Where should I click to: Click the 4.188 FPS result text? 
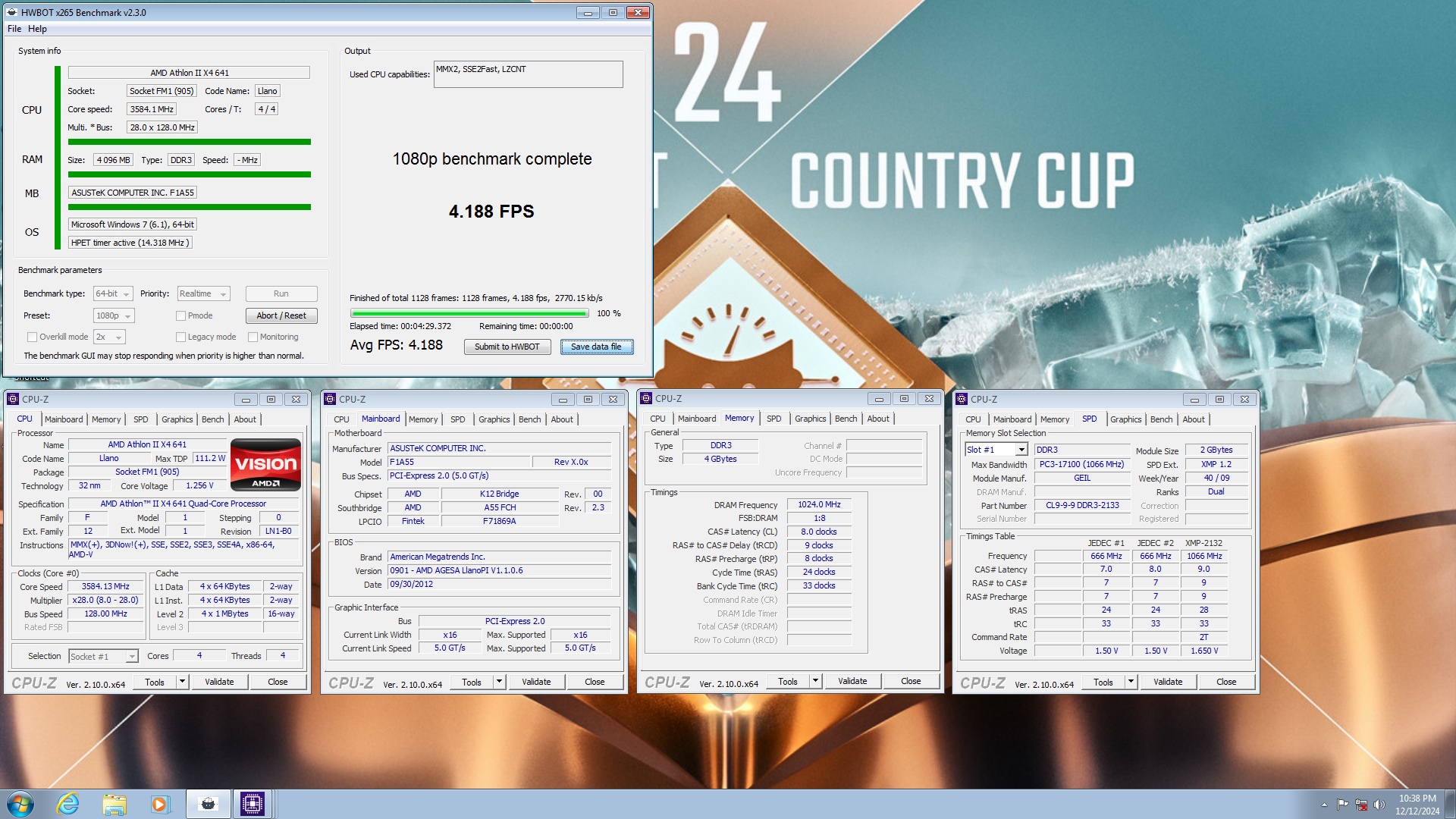491,212
